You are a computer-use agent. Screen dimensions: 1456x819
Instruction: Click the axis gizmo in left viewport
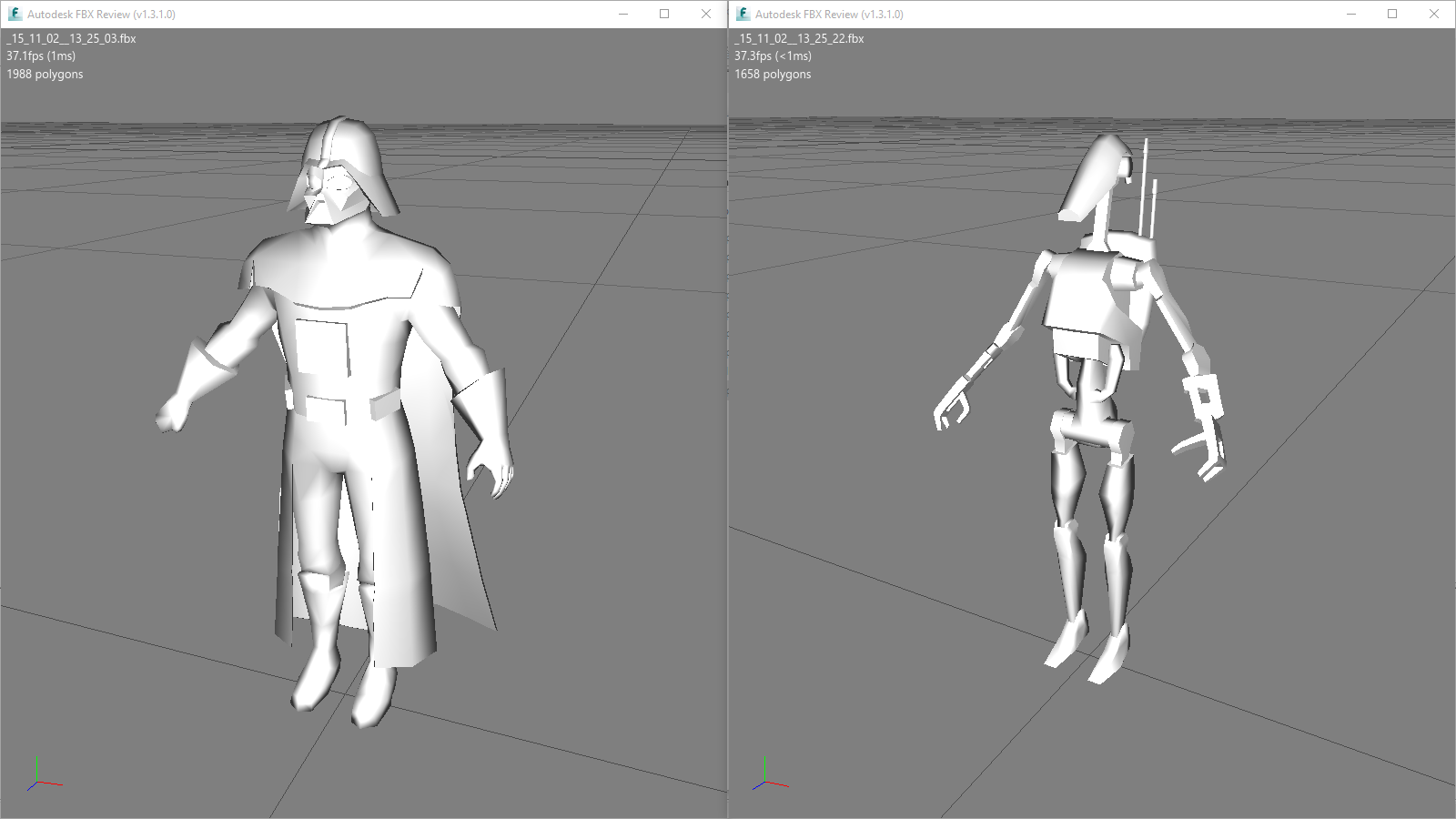[x=40, y=776]
